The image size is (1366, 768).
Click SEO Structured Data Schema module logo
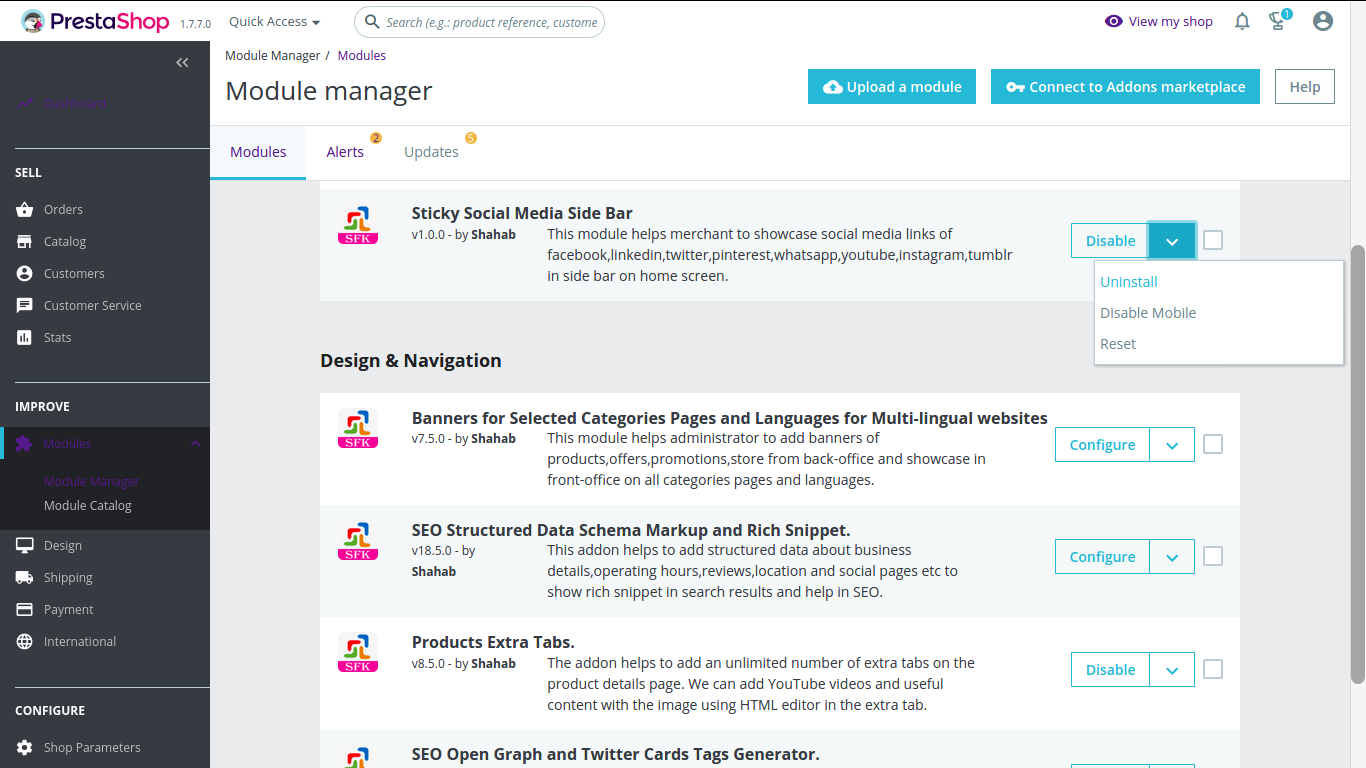[358, 541]
